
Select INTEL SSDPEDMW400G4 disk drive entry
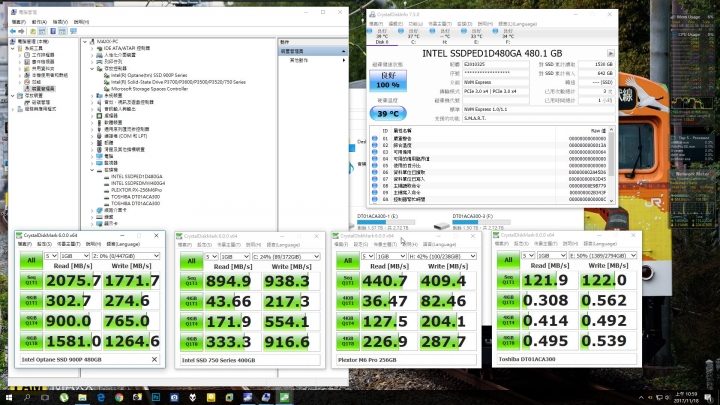(137, 183)
